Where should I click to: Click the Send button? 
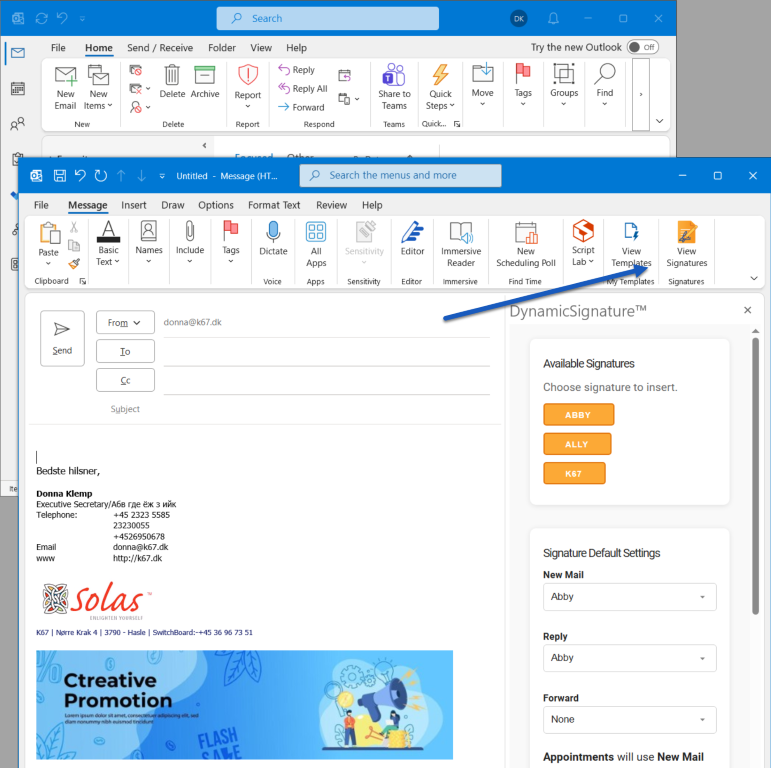tap(62, 338)
